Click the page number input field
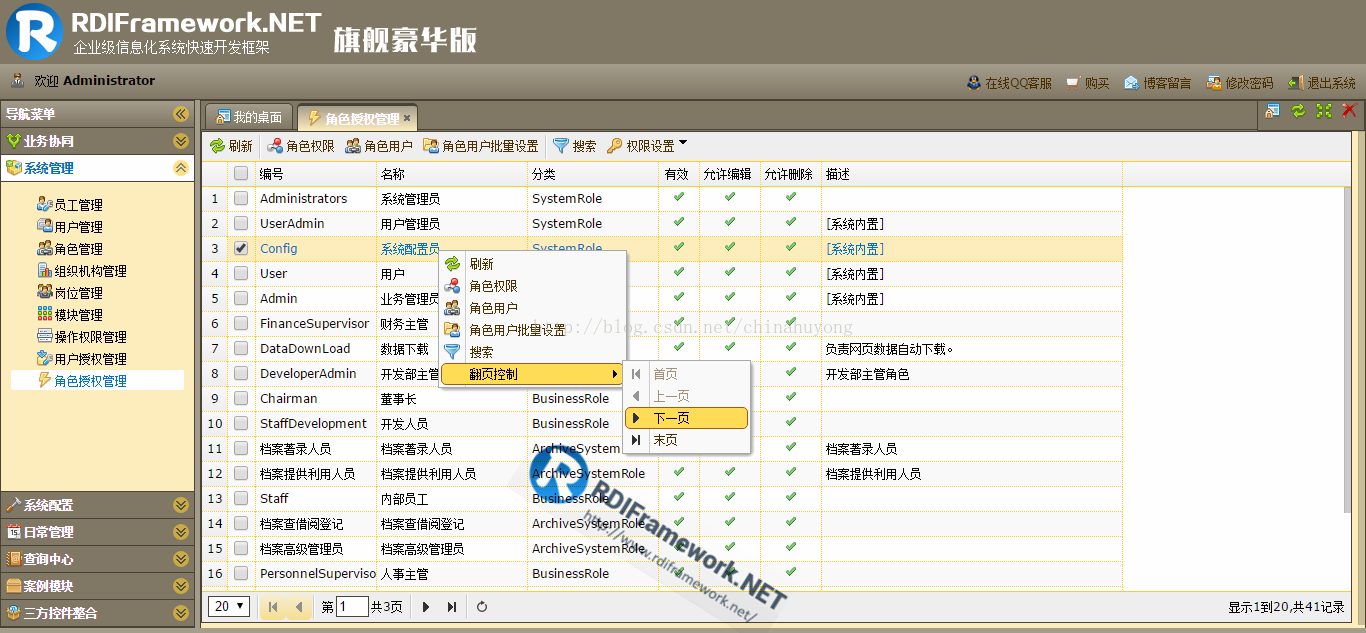Screen dimensions: 1366x633 (x=352, y=606)
